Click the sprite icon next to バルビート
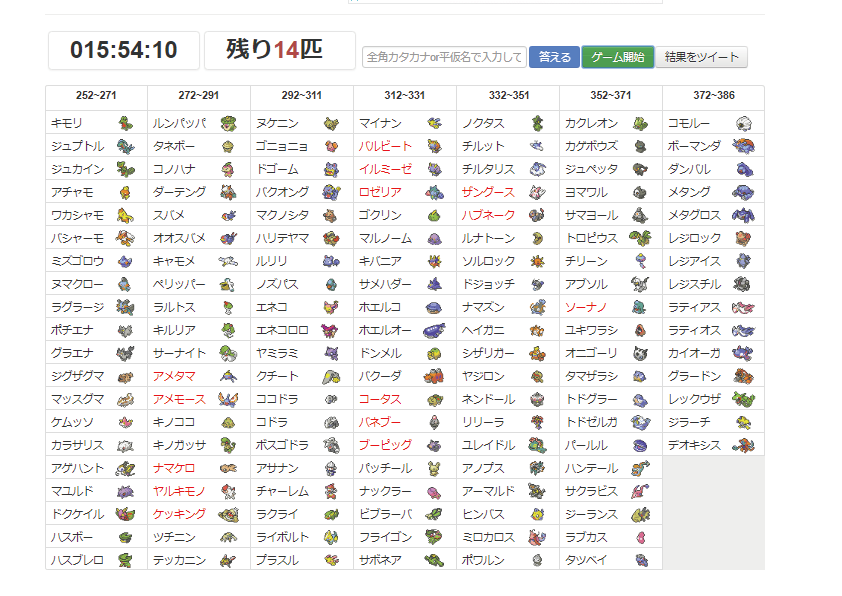Image resolution: width=842 pixels, height=596 pixels. click(x=434, y=147)
